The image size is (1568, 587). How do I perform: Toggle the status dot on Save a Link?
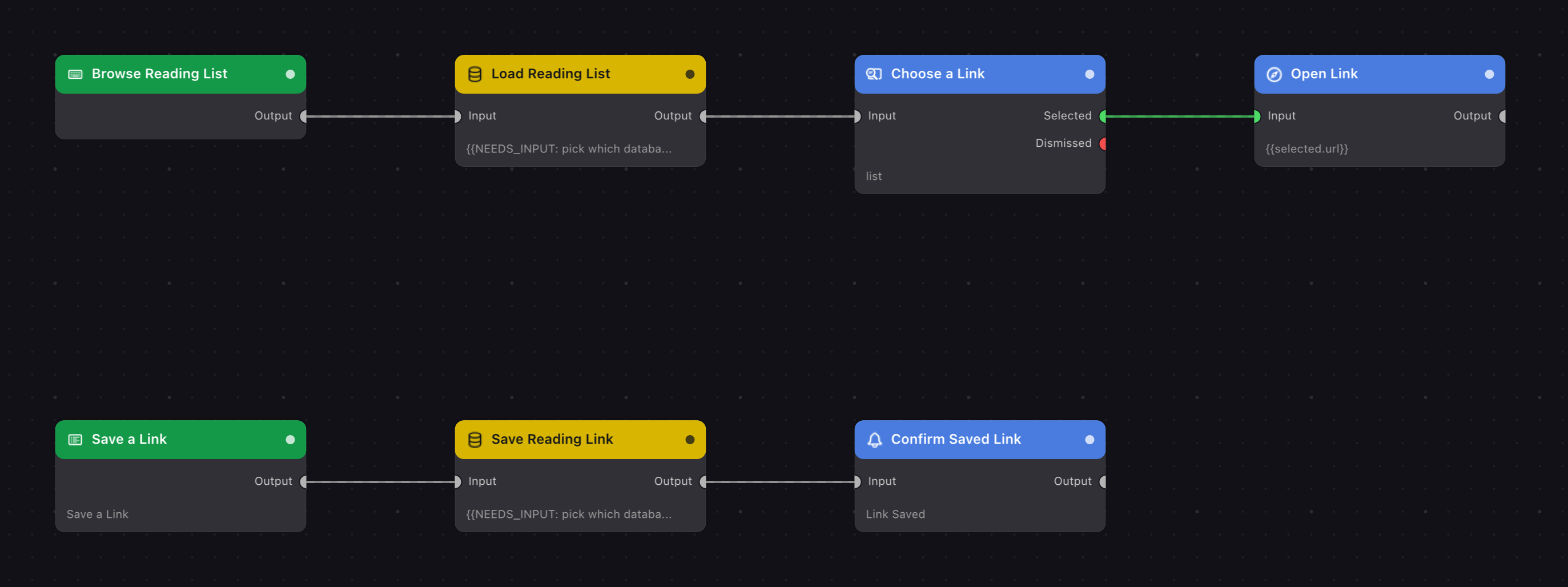tap(290, 440)
